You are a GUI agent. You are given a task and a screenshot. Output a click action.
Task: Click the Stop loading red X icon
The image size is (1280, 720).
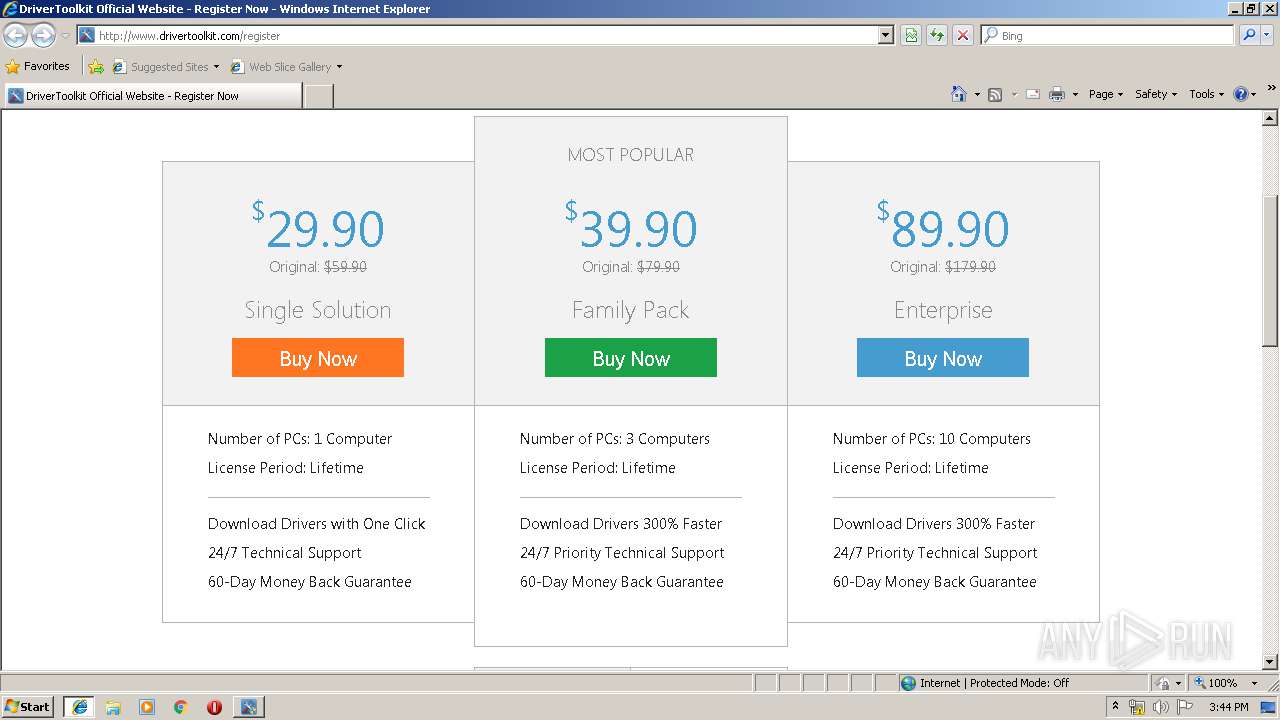pyautogui.click(x=962, y=35)
